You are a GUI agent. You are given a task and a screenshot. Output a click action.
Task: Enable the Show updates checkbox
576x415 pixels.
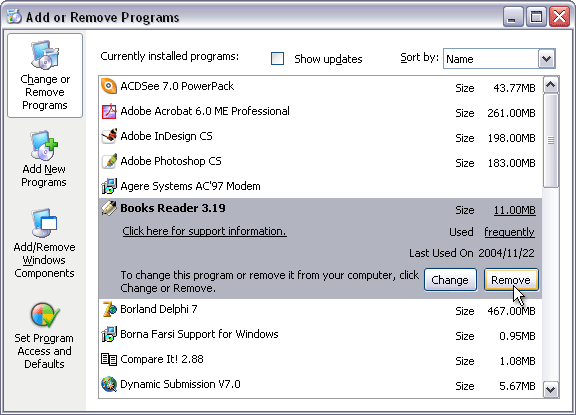277,58
